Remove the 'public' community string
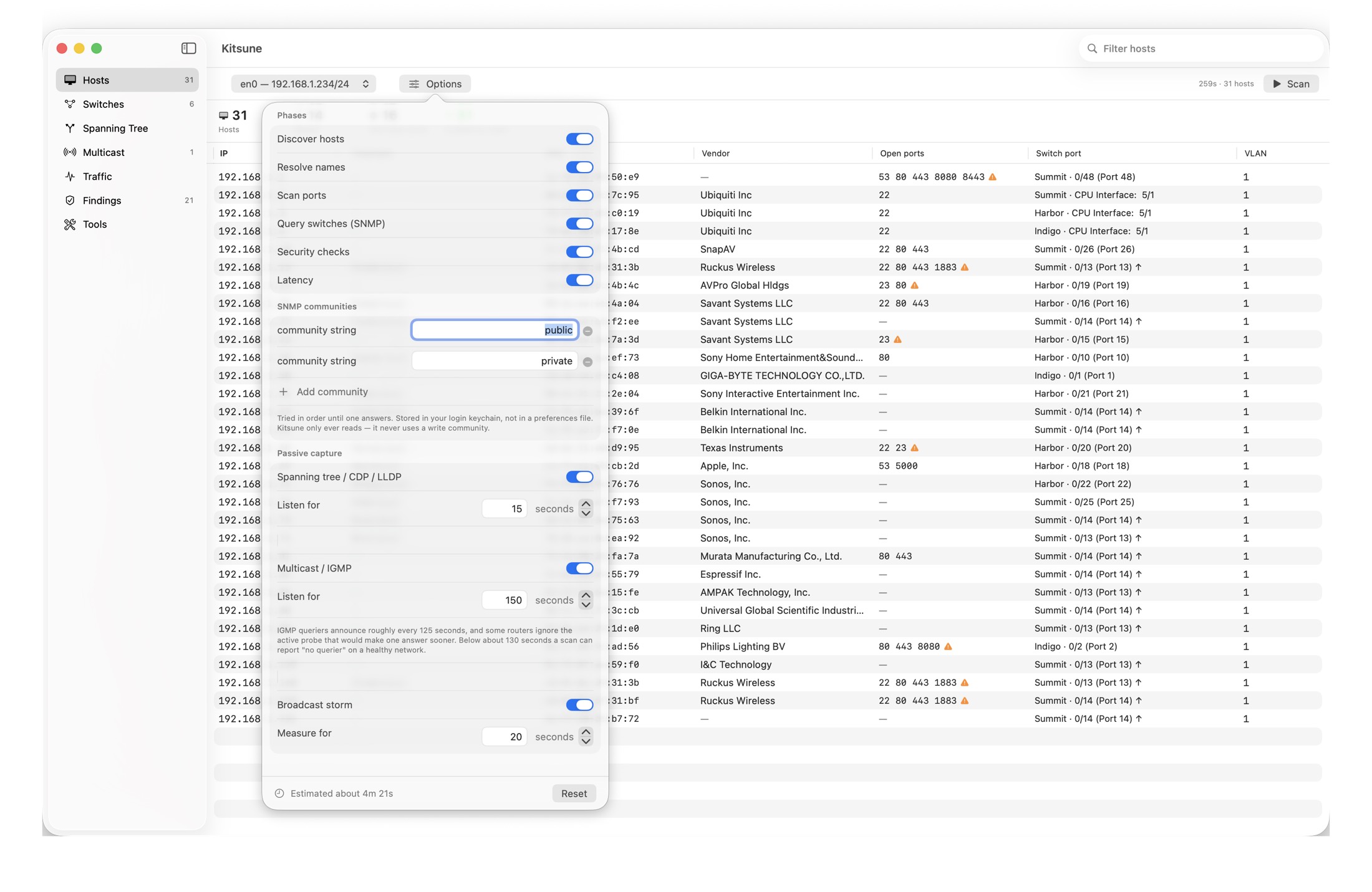This screenshot has height=892, width=1372. (x=587, y=331)
